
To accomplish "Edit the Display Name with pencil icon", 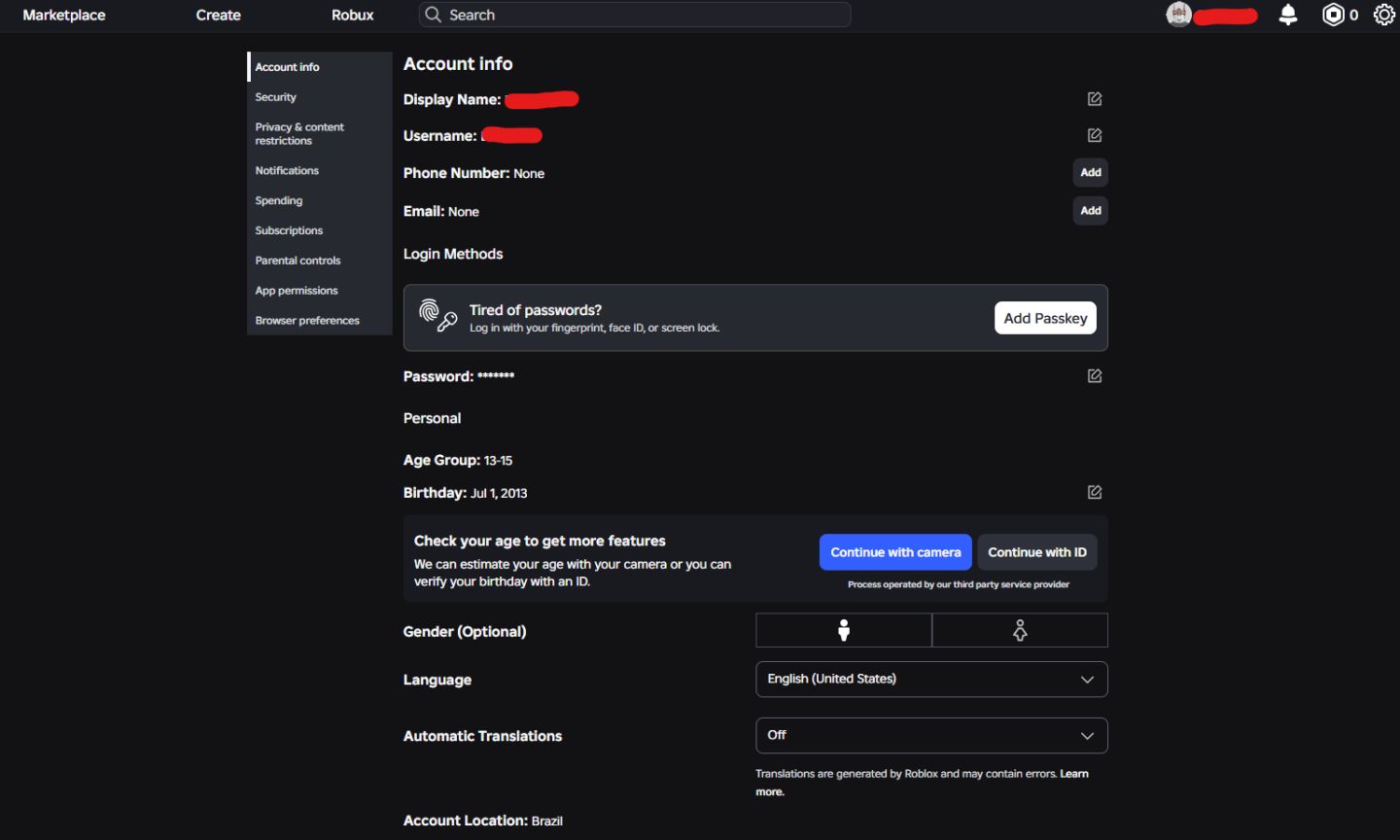I will (x=1094, y=99).
